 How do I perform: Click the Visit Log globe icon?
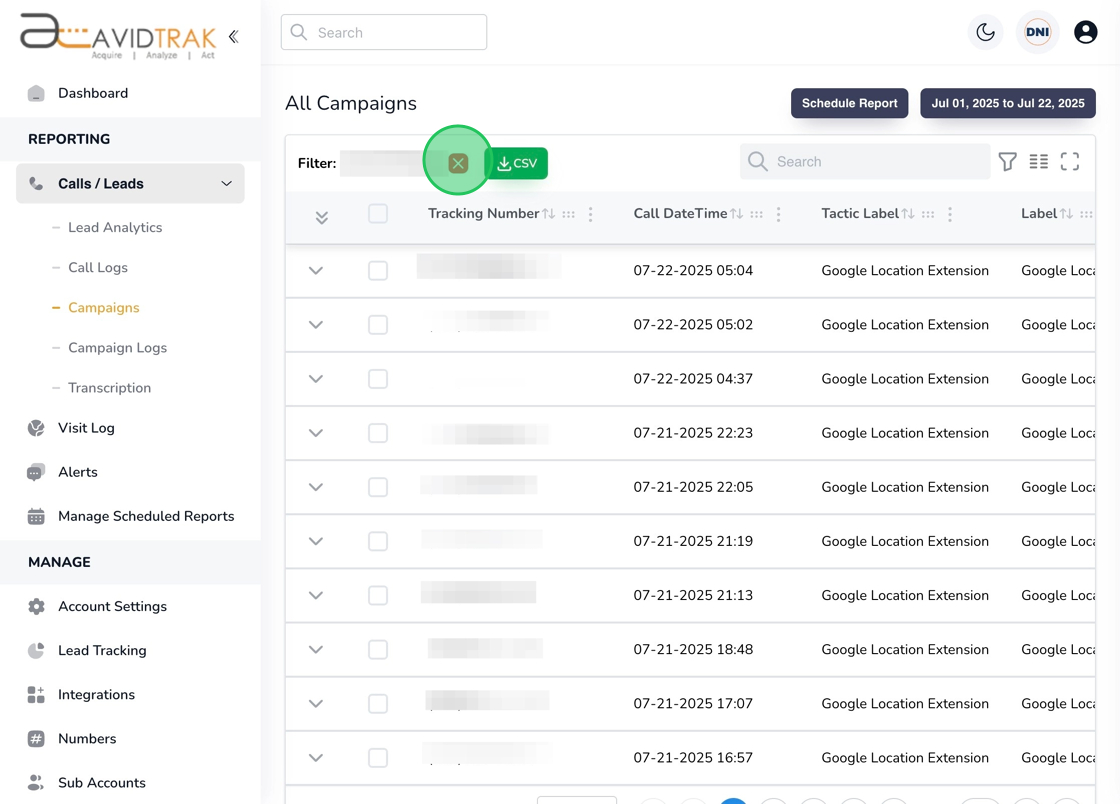coord(36,428)
